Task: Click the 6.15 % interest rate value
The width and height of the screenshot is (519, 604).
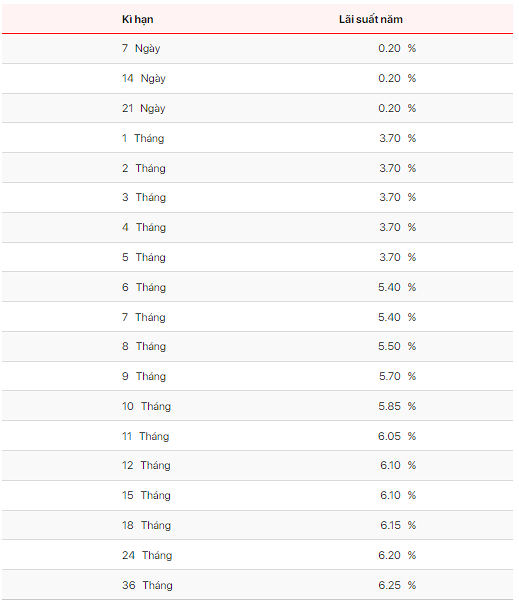Action: click(x=398, y=525)
